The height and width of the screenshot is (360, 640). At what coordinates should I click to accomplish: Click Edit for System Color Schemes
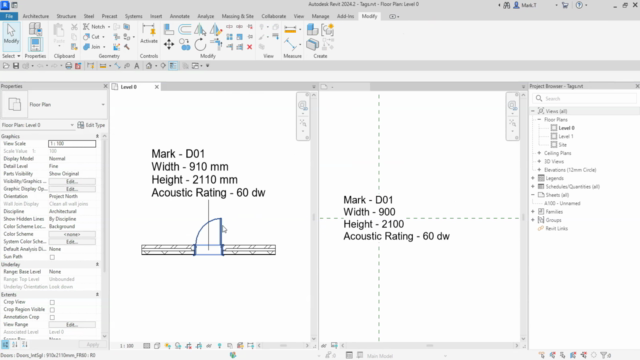(72, 242)
